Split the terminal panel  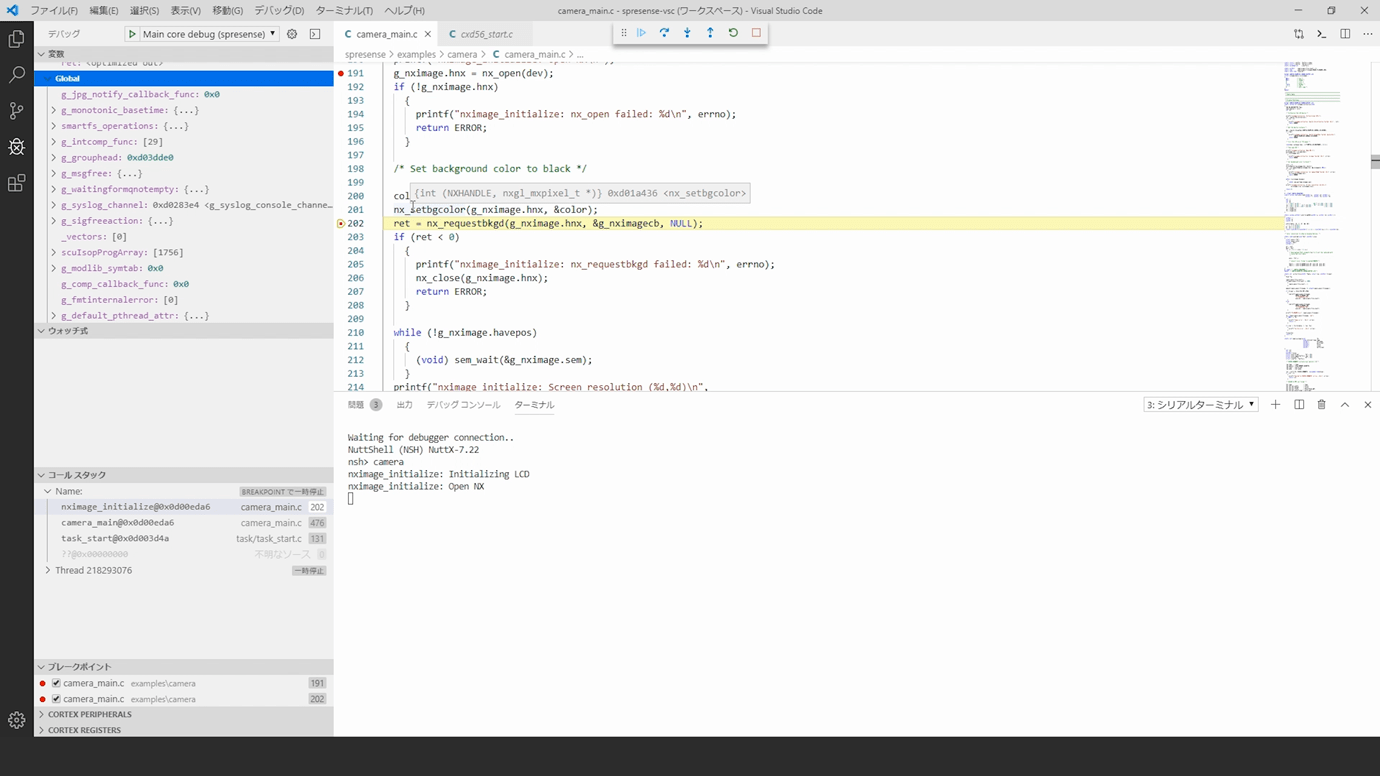[x=1299, y=405]
